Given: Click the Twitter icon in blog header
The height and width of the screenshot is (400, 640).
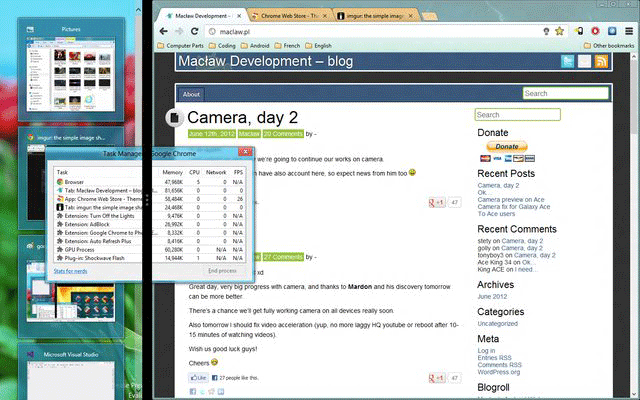Looking at the screenshot, I should [567, 62].
